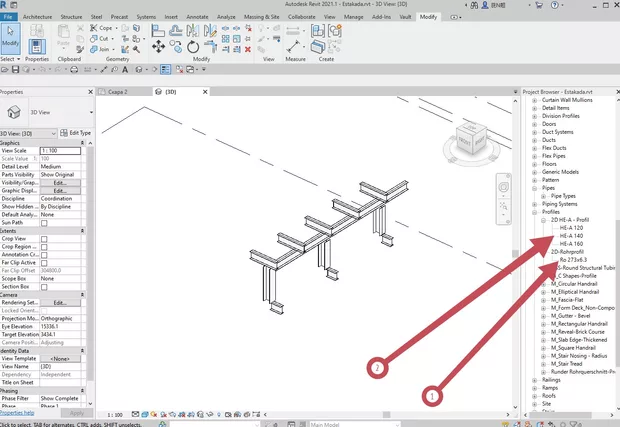Screen dimensions: 620x427
Task: Click the ViewCube in 3D view
Action: point(468,141)
